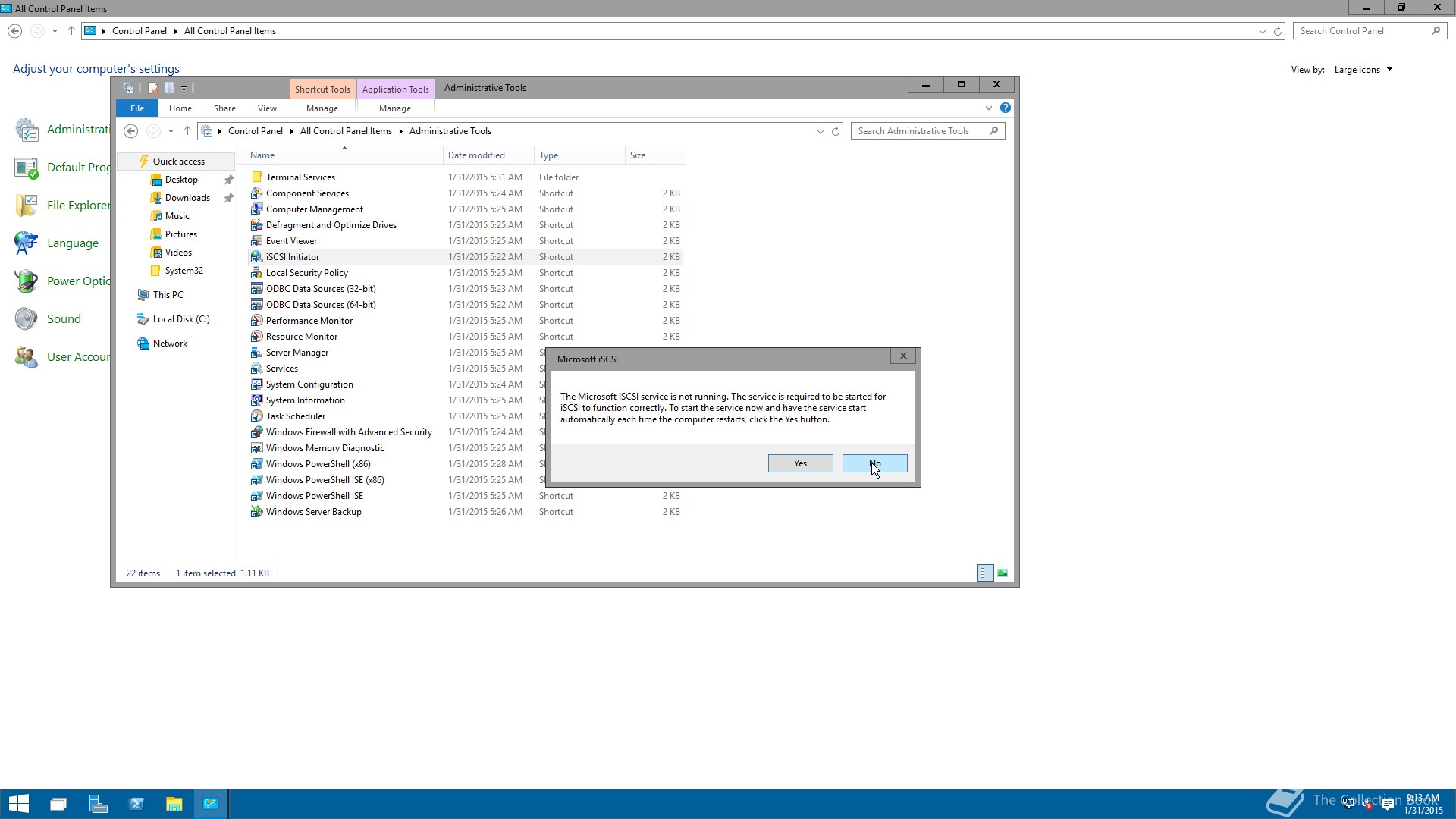Viewport: 1456px width, 819px height.
Task: Click Server Manager taskbar icon
Action: [97, 804]
